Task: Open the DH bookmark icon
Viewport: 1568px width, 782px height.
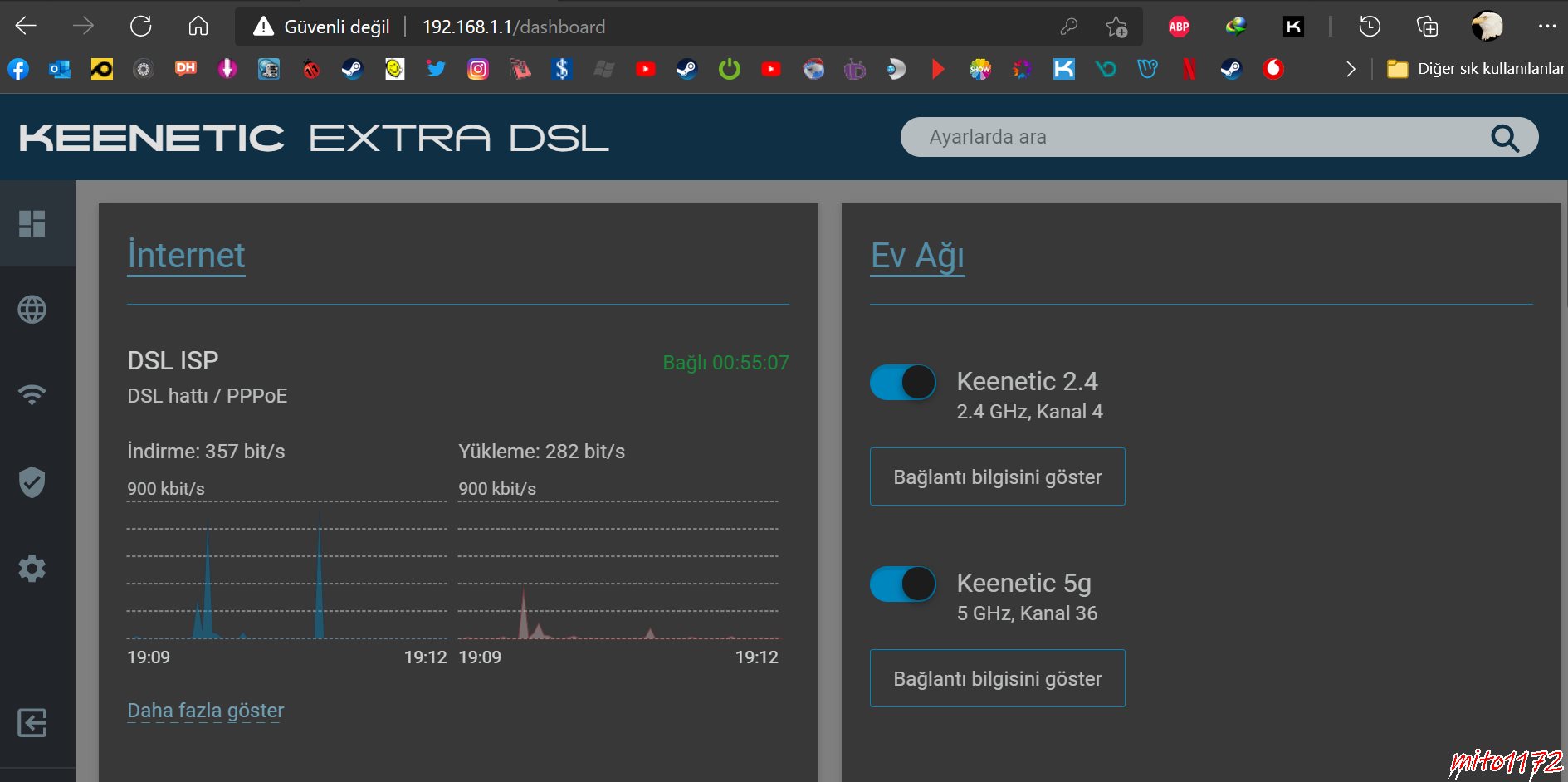Action: pyautogui.click(x=185, y=69)
